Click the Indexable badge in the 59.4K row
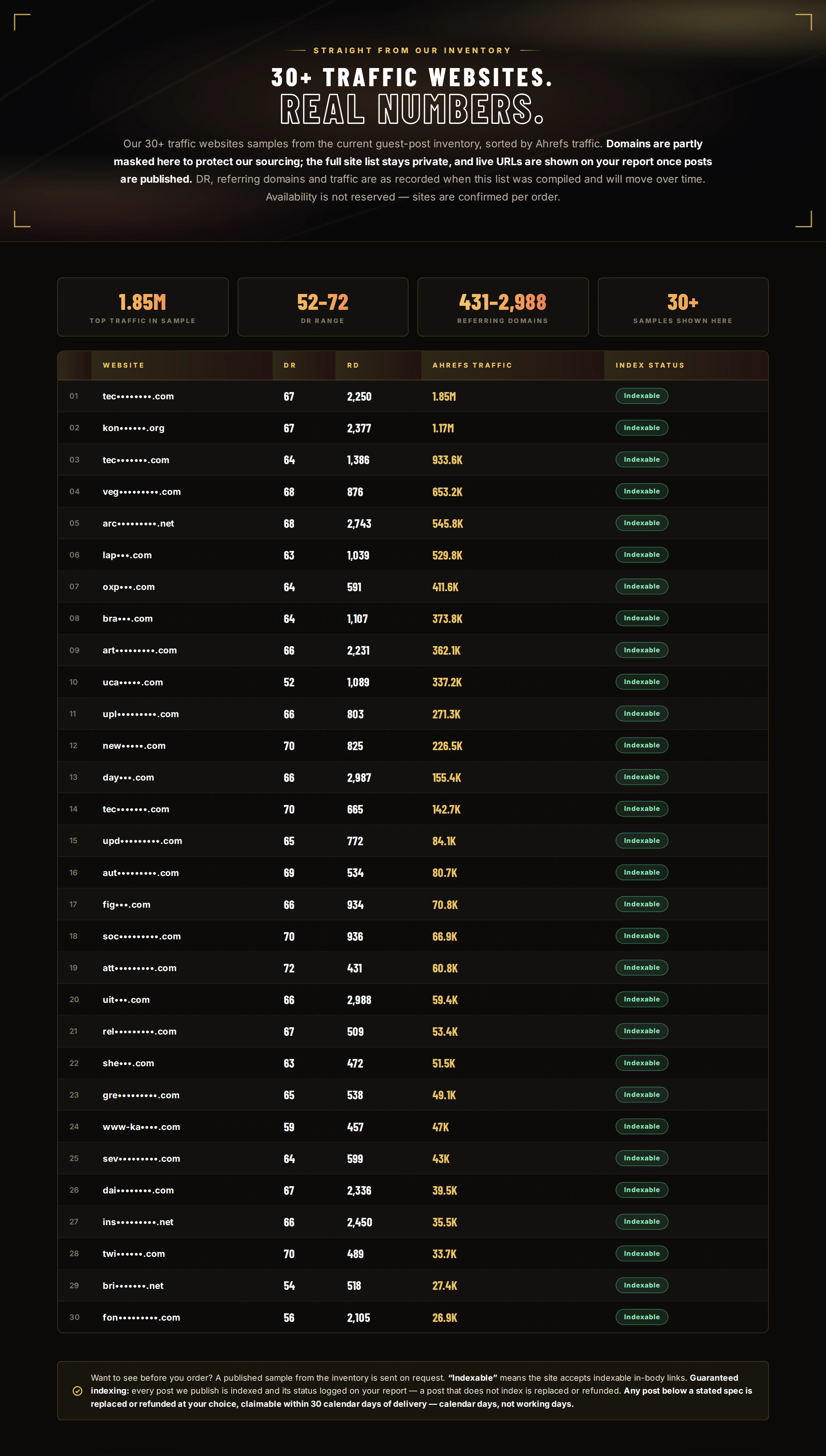Screen dimensions: 826x1456 642,999
